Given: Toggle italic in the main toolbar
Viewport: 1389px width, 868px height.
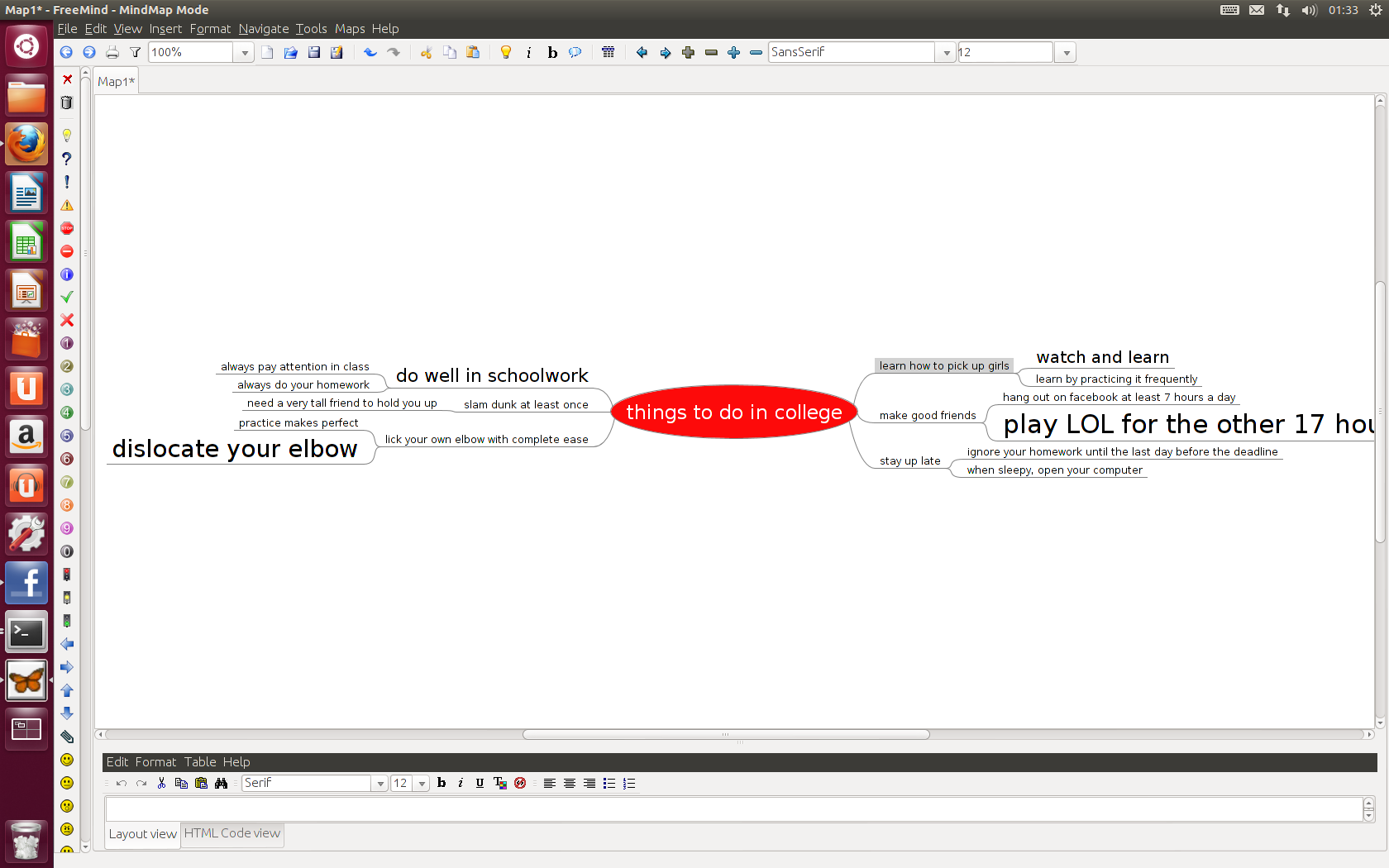Looking at the screenshot, I should 529,52.
